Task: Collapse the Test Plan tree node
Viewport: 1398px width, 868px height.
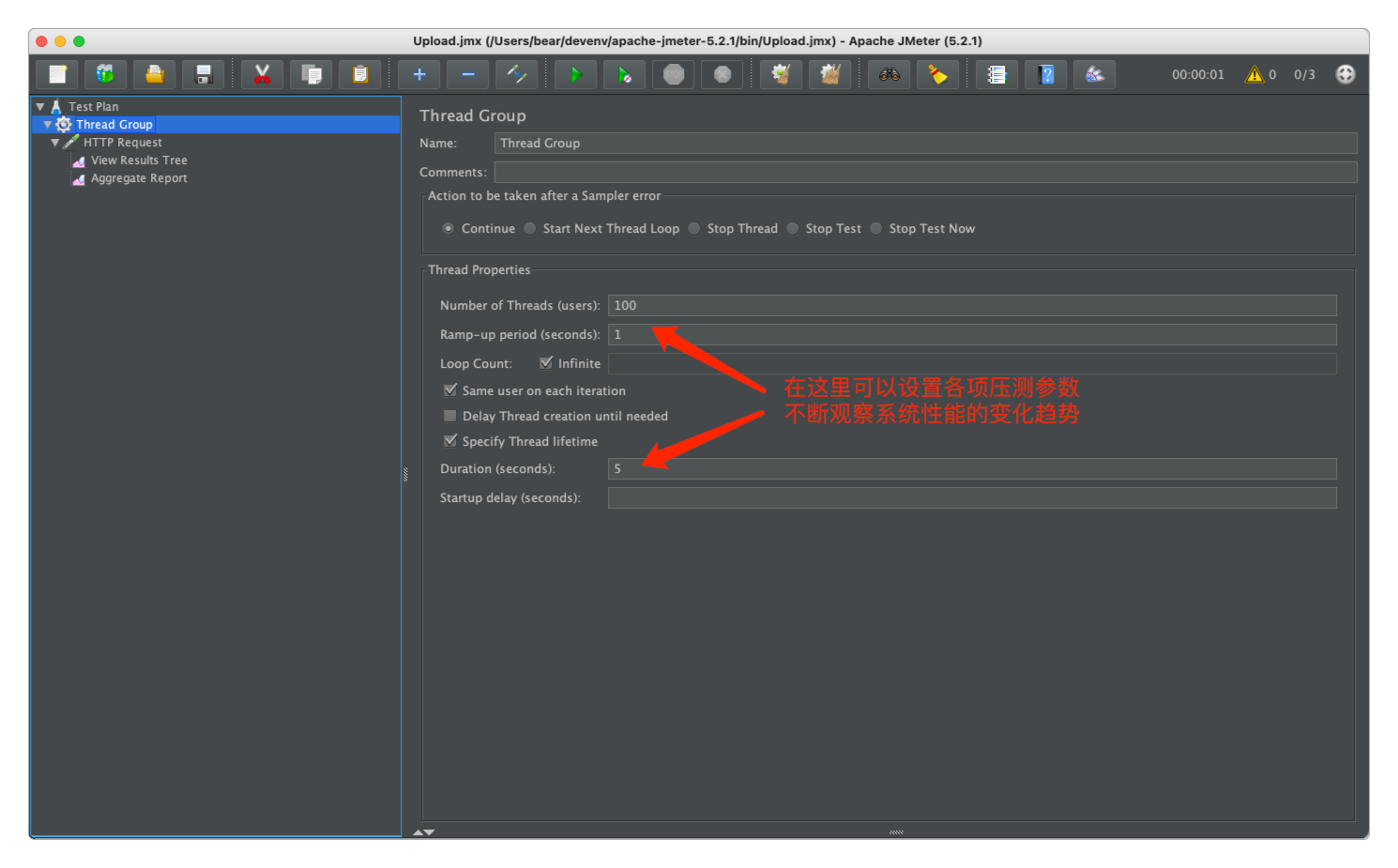Action: point(40,107)
